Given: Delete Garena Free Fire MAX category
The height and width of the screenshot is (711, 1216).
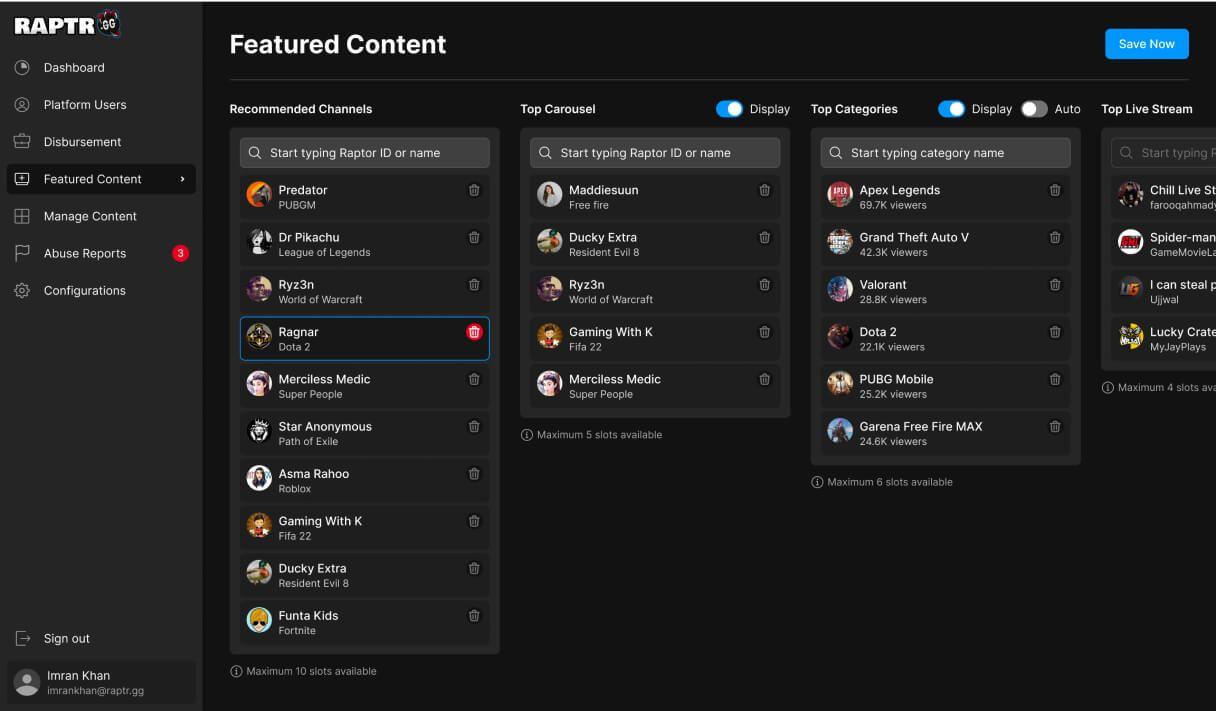Looking at the screenshot, I should point(1055,426).
